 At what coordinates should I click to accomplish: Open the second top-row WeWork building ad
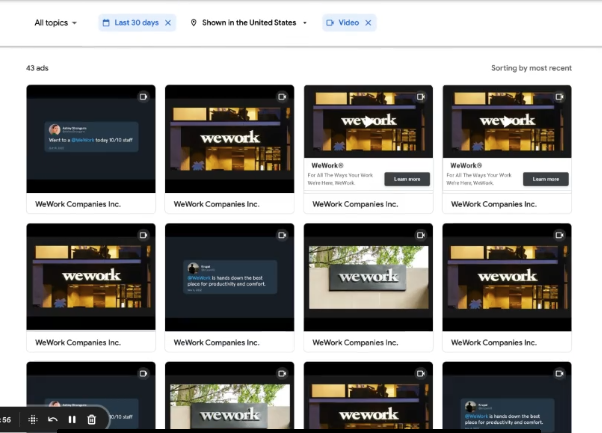tap(229, 138)
